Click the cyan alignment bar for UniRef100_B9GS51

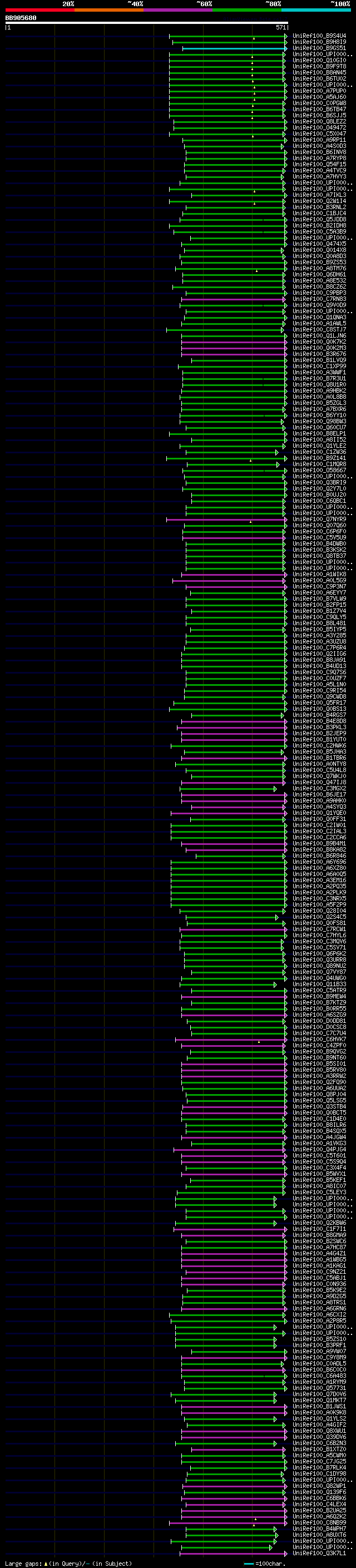pyautogui.click(x=234, y=48)
